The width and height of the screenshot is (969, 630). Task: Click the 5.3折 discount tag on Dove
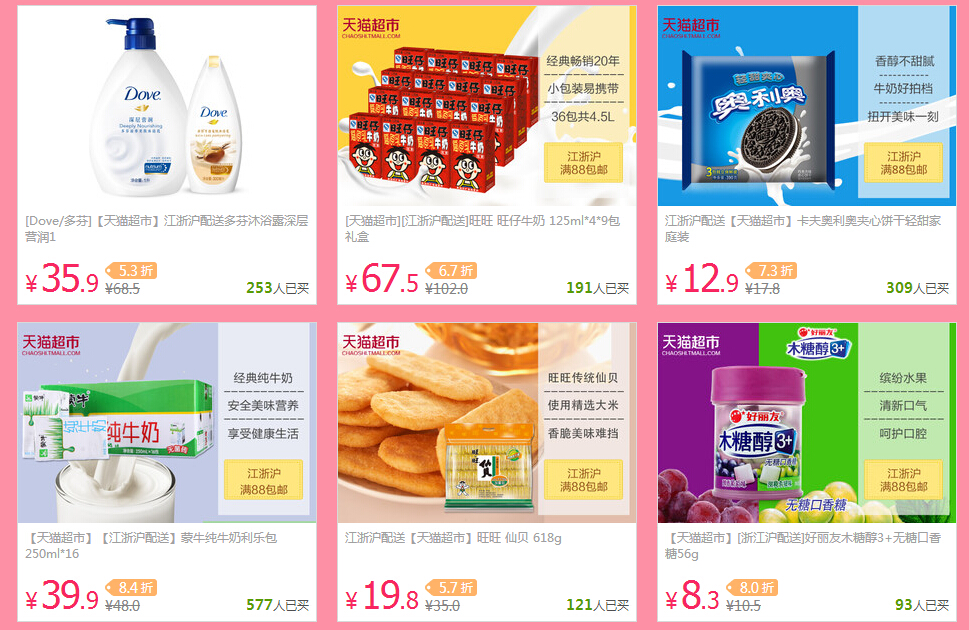(x=131, y=271)
